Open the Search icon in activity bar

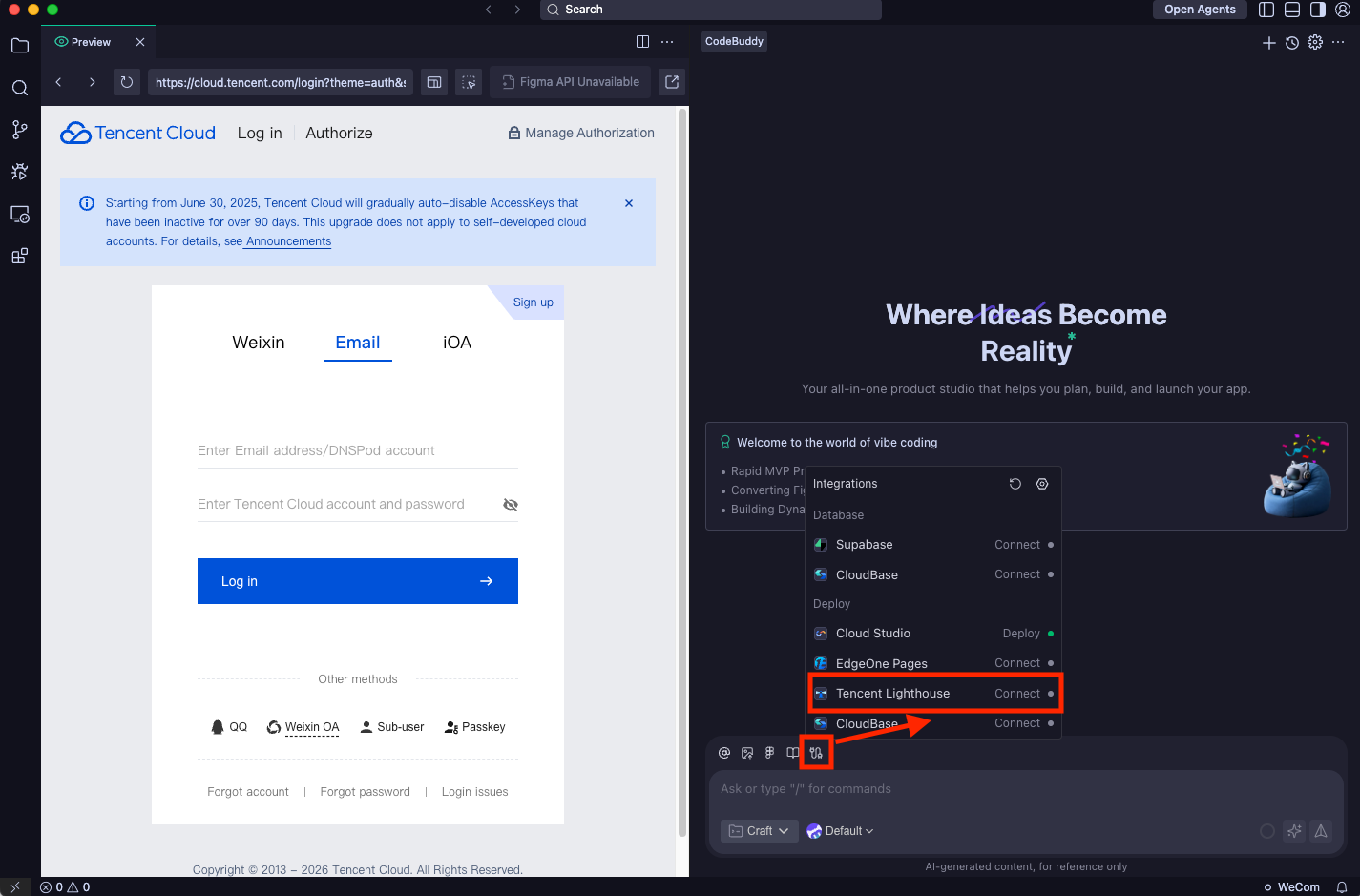pos(19,88)
